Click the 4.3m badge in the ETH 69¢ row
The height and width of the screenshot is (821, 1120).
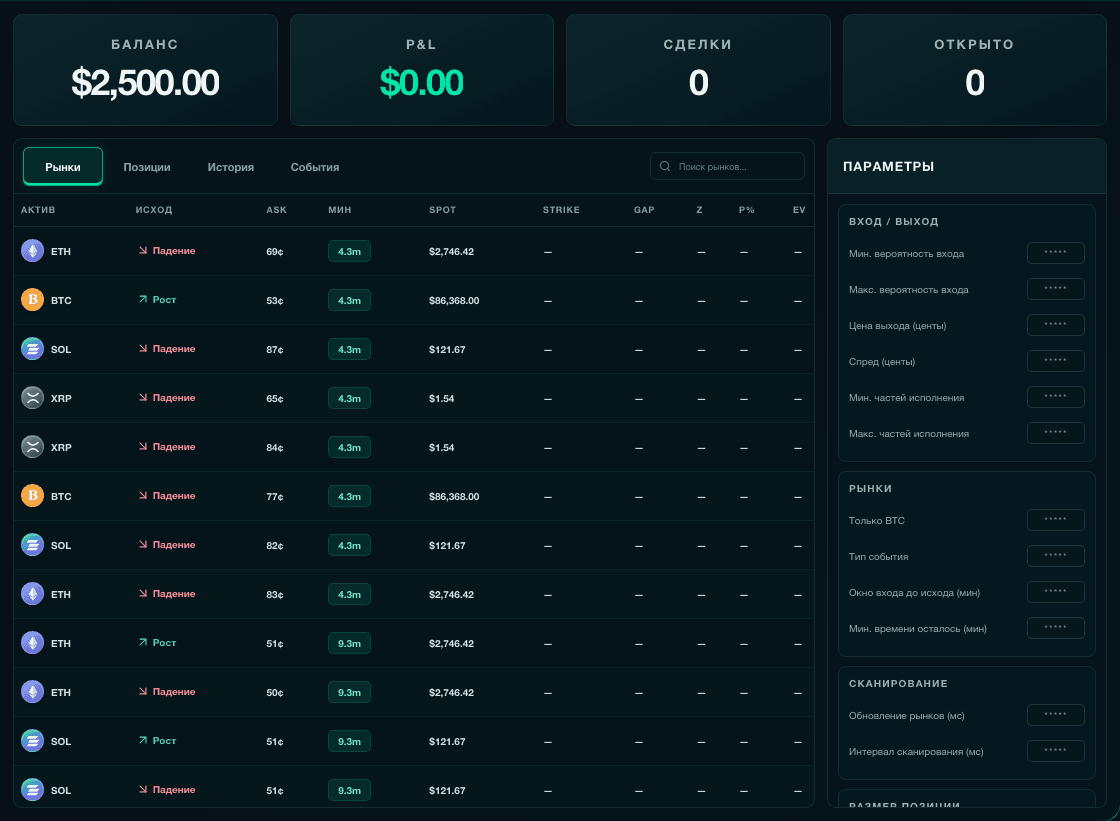tap(349, 252)
